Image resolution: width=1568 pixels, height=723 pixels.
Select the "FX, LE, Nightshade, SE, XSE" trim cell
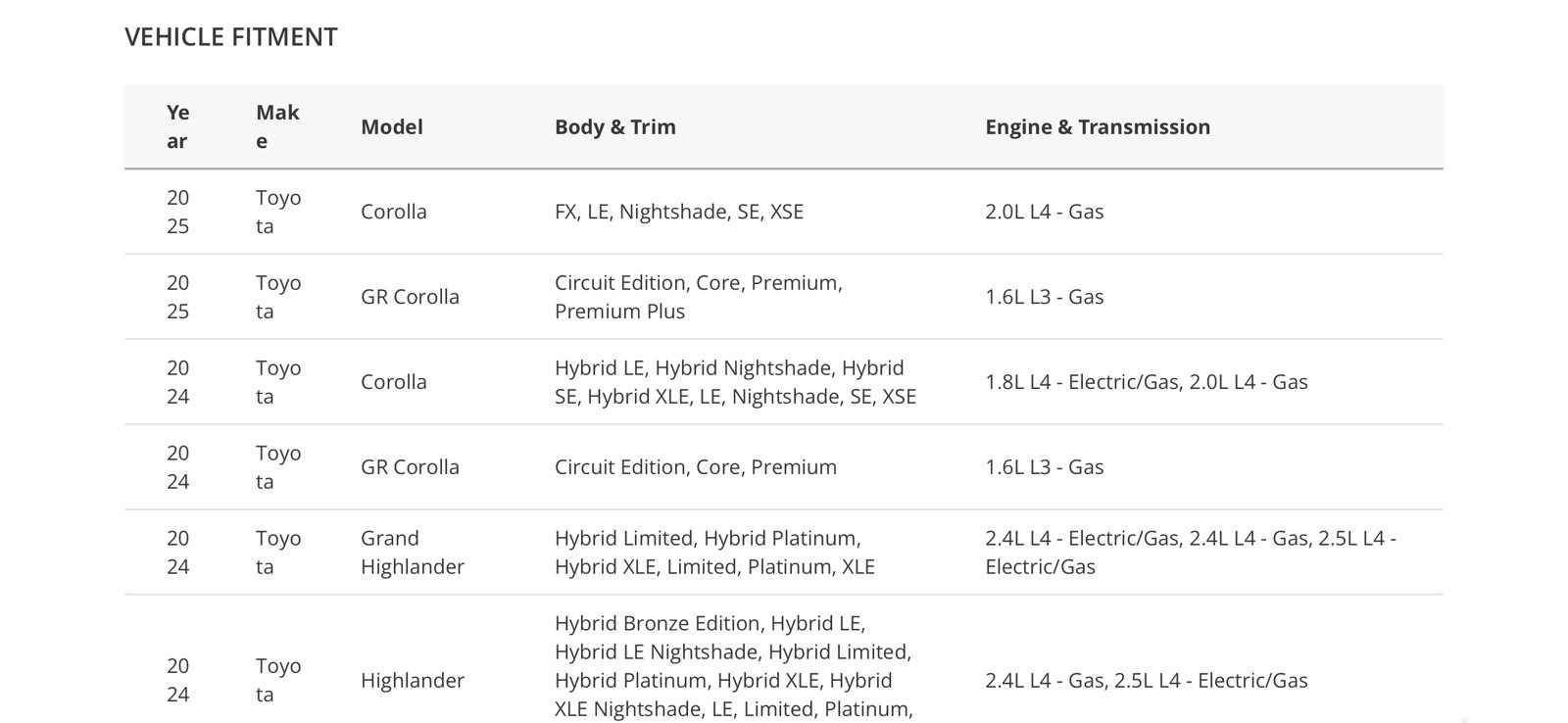pyautogui.click(x=679, y=212)
